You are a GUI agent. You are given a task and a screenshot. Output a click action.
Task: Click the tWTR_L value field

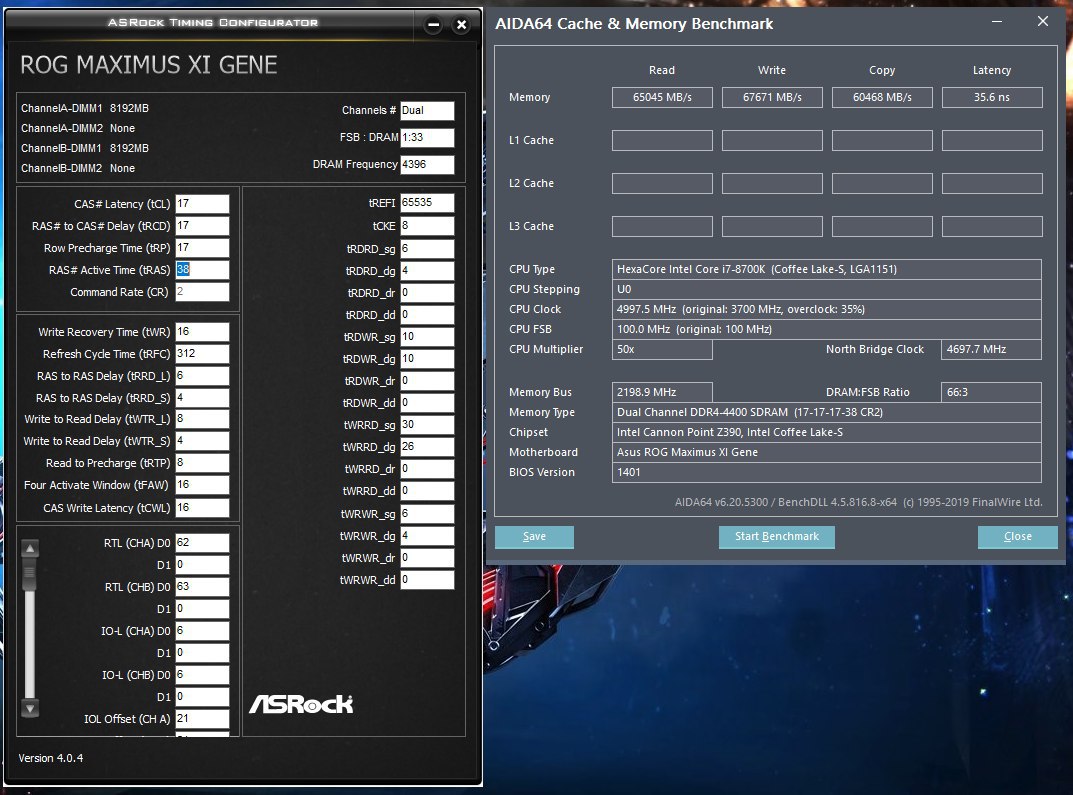pyautogui.click(x=202, y=419)
